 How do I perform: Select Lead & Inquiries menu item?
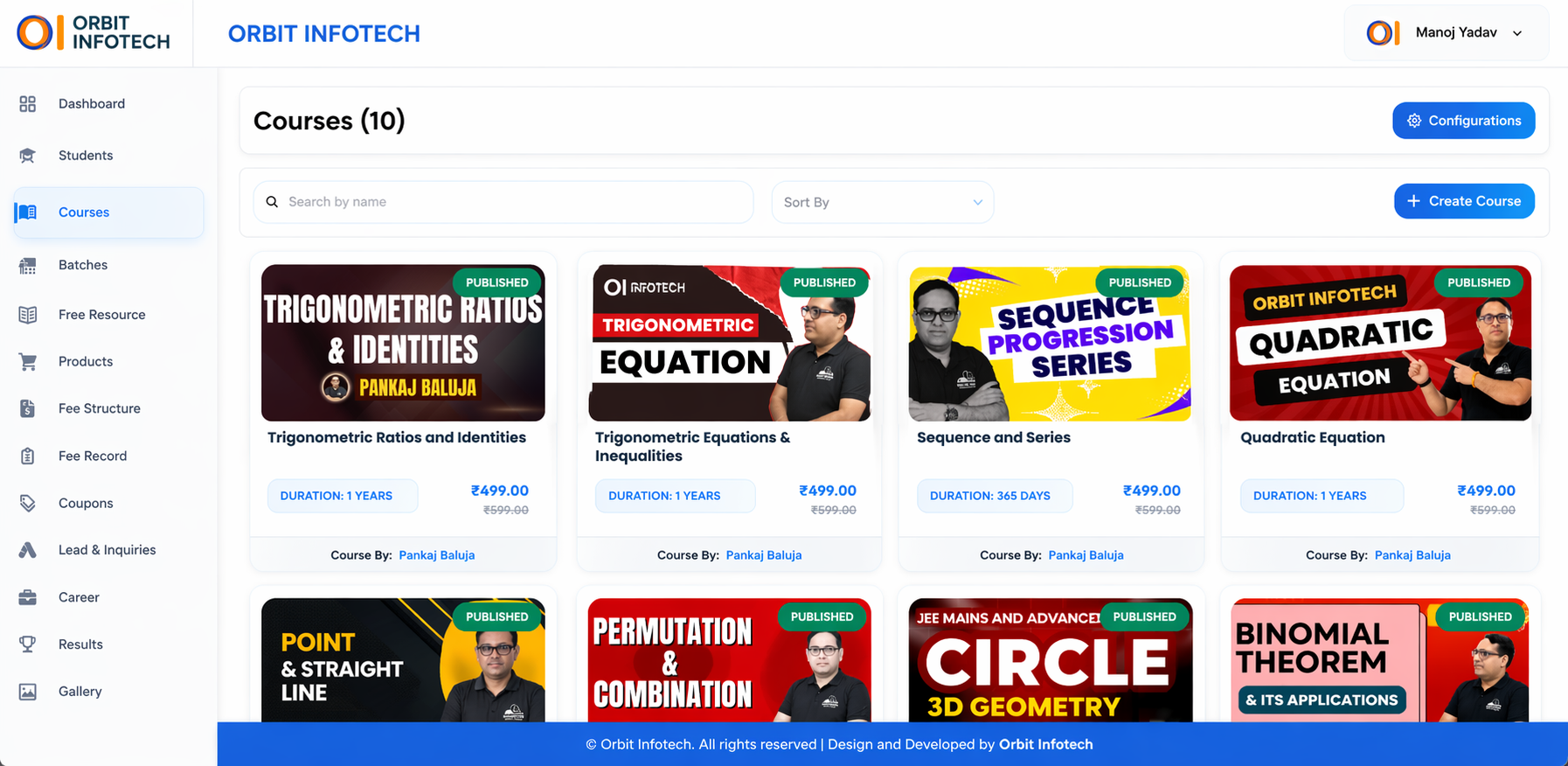[107, 550]
